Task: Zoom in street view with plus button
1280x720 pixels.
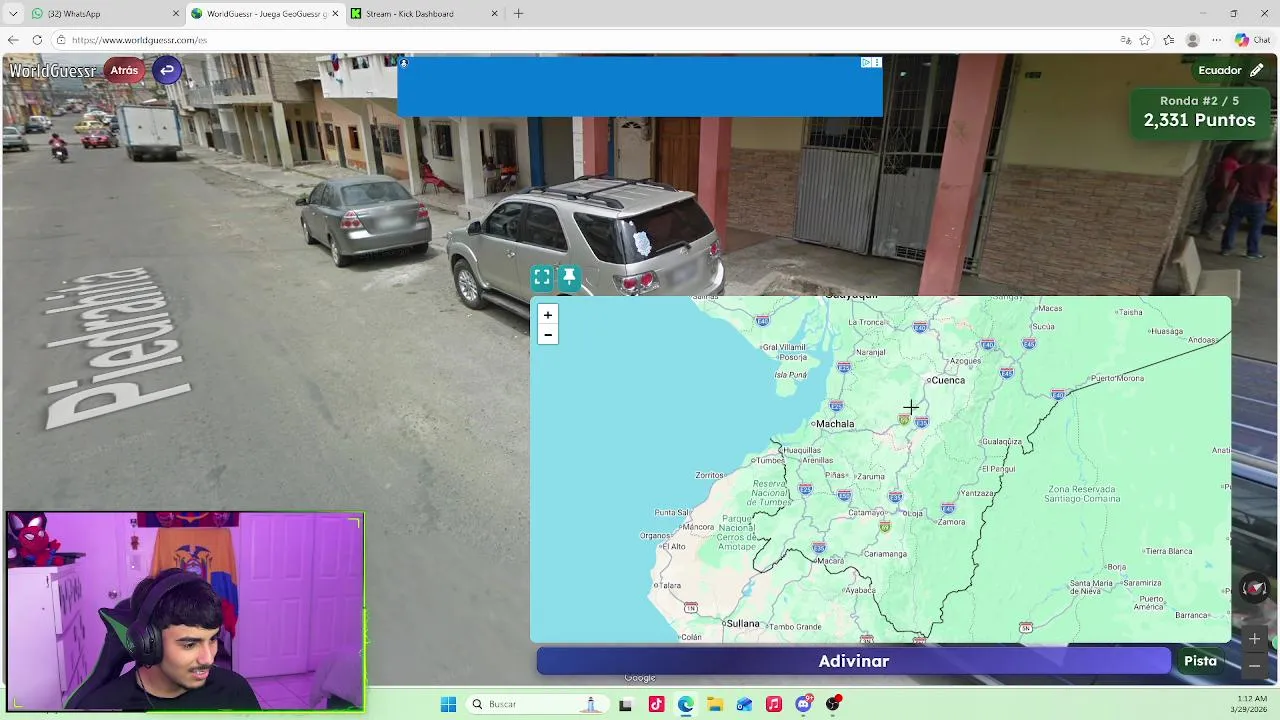Action: tap(1254, 639)
